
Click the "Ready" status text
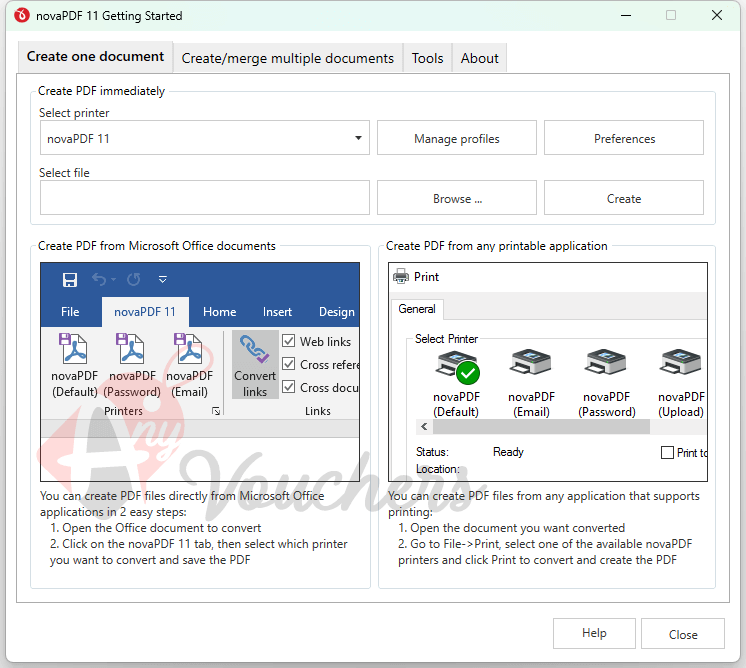[508, 452]
